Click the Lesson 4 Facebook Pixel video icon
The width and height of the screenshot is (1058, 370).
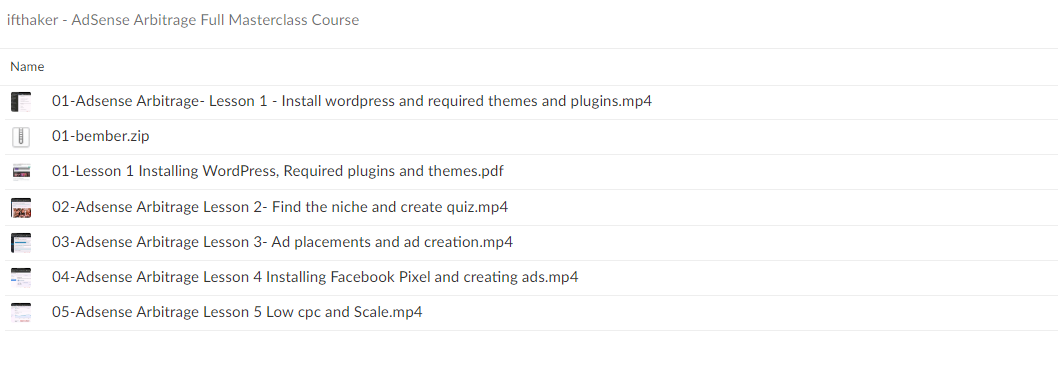pos(21,278)
